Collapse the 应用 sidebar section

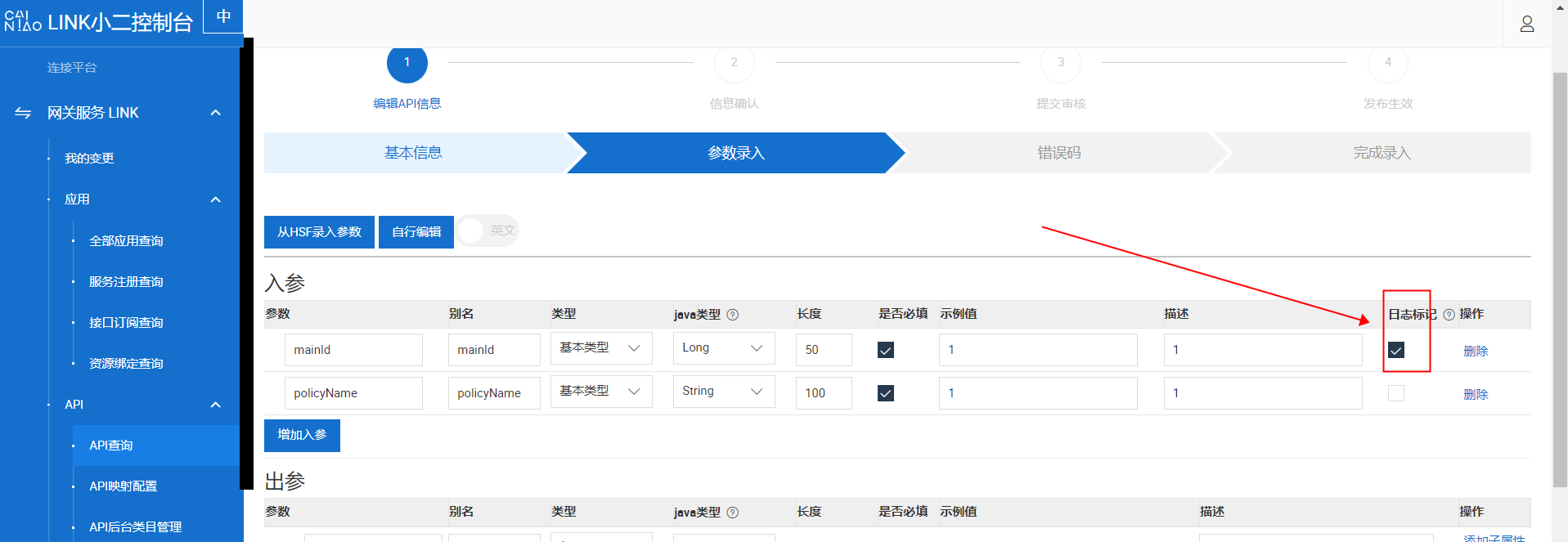pos(215,199)
